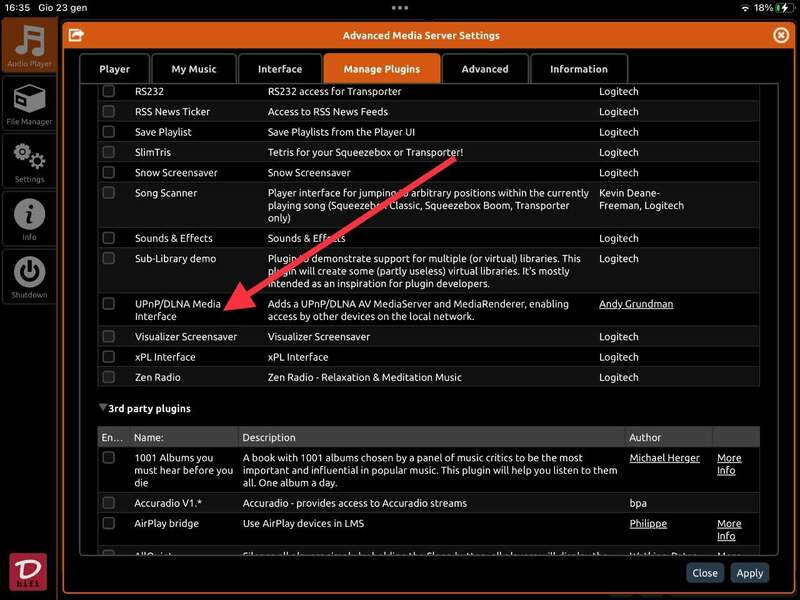Click the orange export icon in title bar
This screenshot has width=800, height=600.
[76, 35]
